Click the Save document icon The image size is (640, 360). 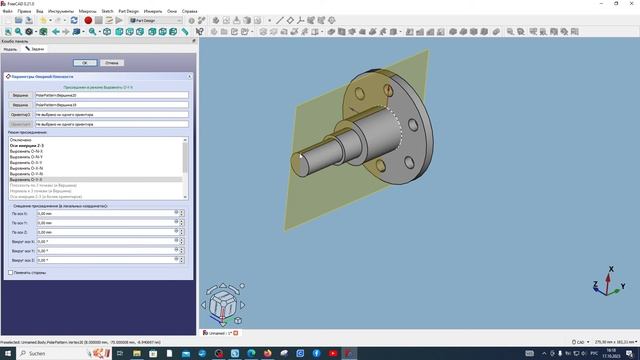click(29, 20)
